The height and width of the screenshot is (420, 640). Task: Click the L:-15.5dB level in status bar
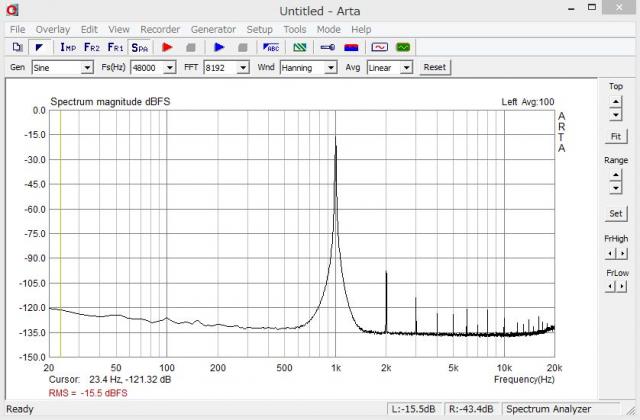pos(413,409)
